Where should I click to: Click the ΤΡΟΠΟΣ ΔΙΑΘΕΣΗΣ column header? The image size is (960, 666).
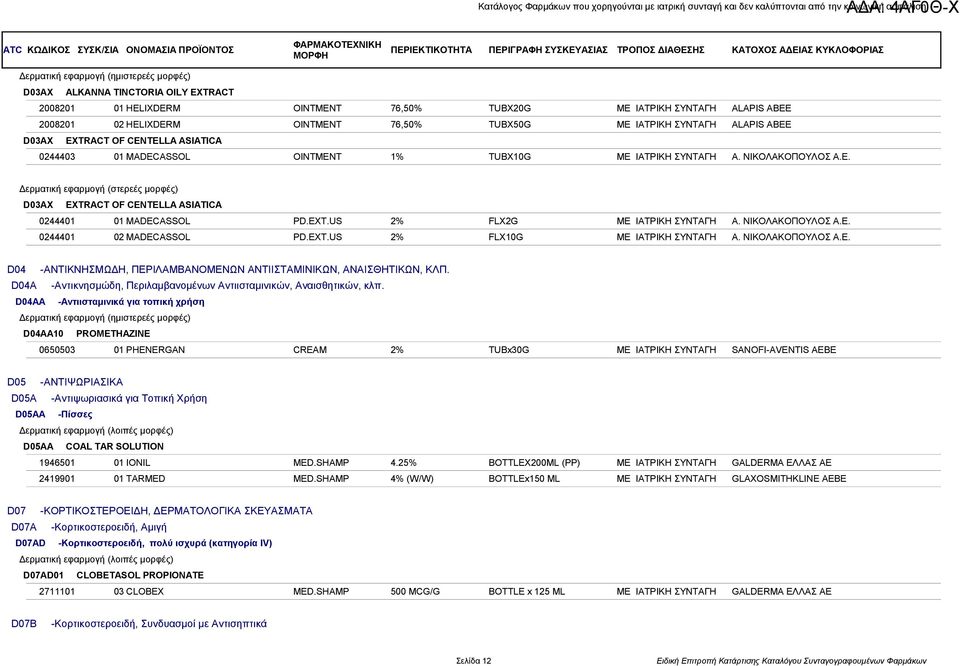(x=660, y=50)
